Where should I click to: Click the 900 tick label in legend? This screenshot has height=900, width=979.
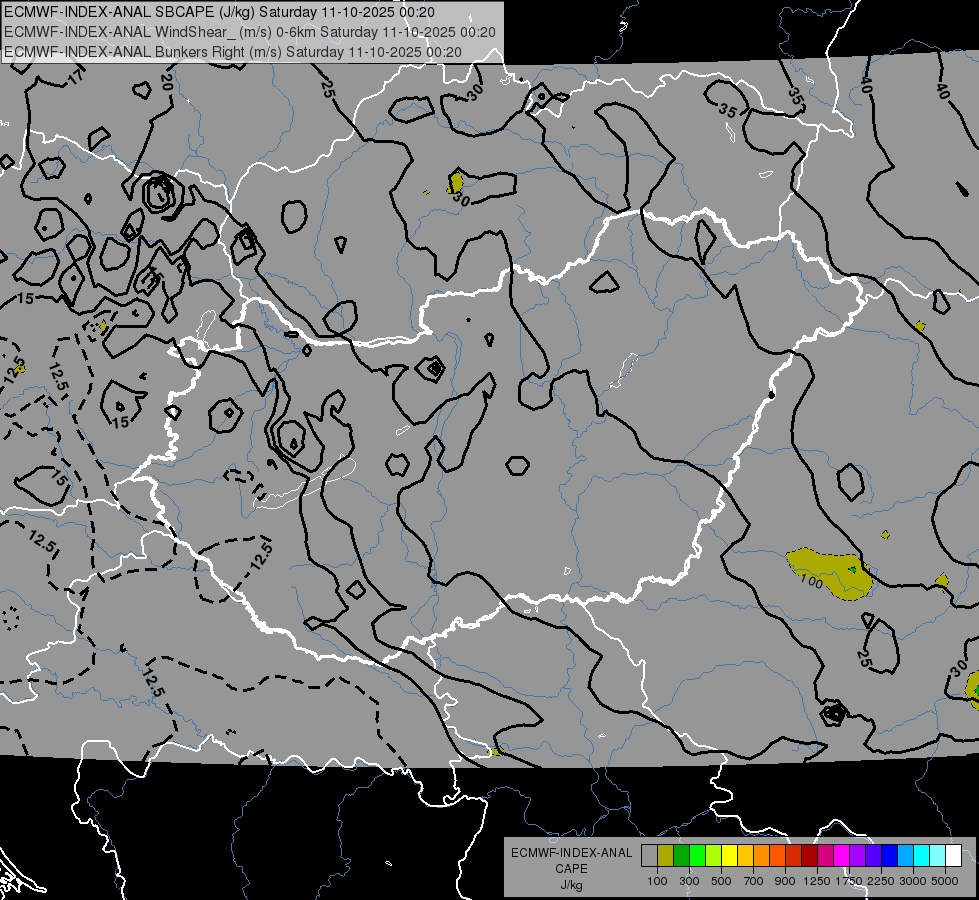(785, 881)
